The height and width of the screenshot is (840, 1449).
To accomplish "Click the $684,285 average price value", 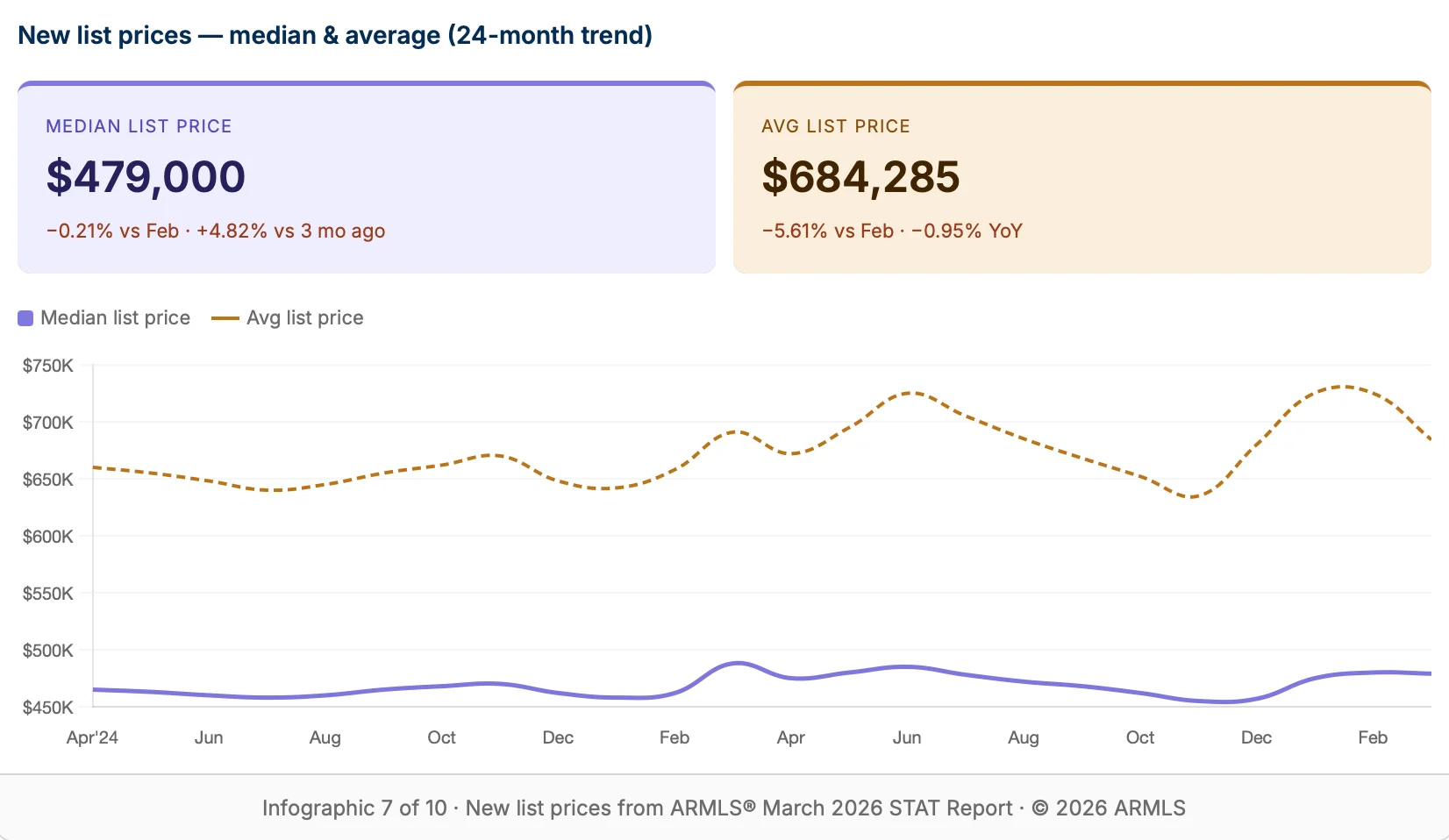I will point(860,177).
